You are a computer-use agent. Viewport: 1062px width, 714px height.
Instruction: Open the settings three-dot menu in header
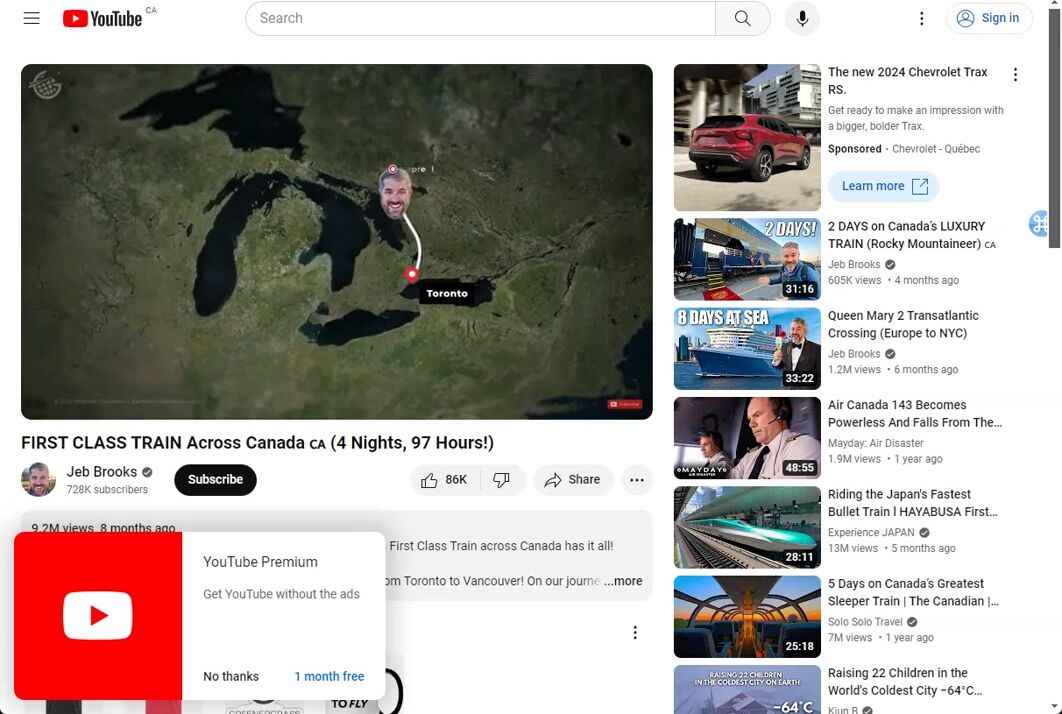[921, 18]
